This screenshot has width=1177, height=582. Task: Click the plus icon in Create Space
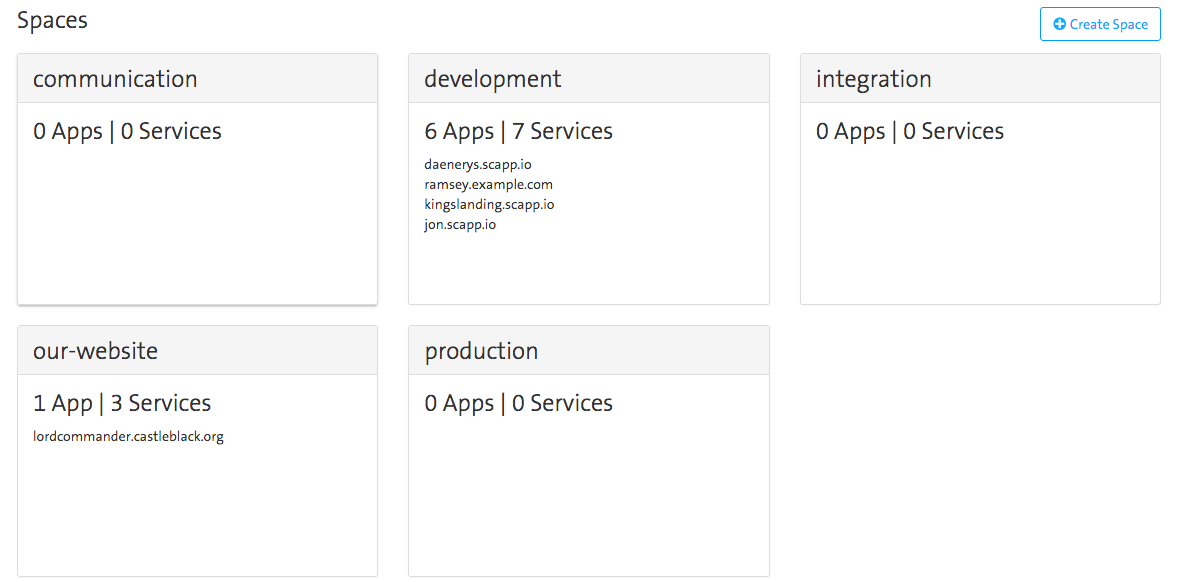point(1059,24)
